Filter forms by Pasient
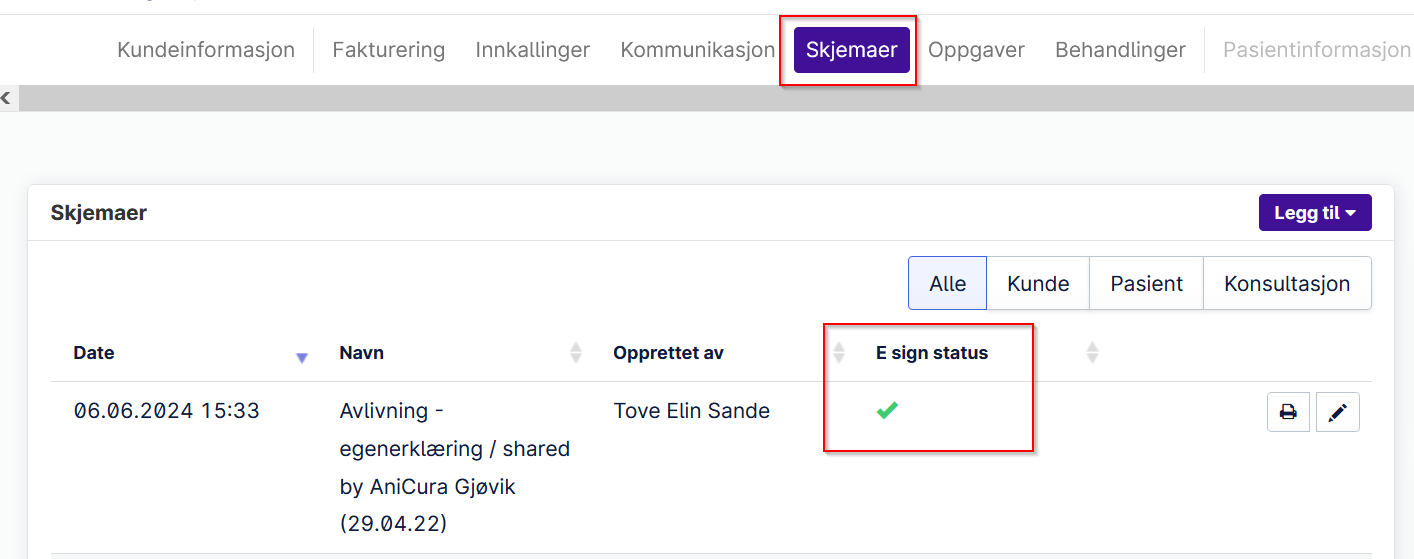Viewport: 1414px width, 559px height. tap(1146, 283)
